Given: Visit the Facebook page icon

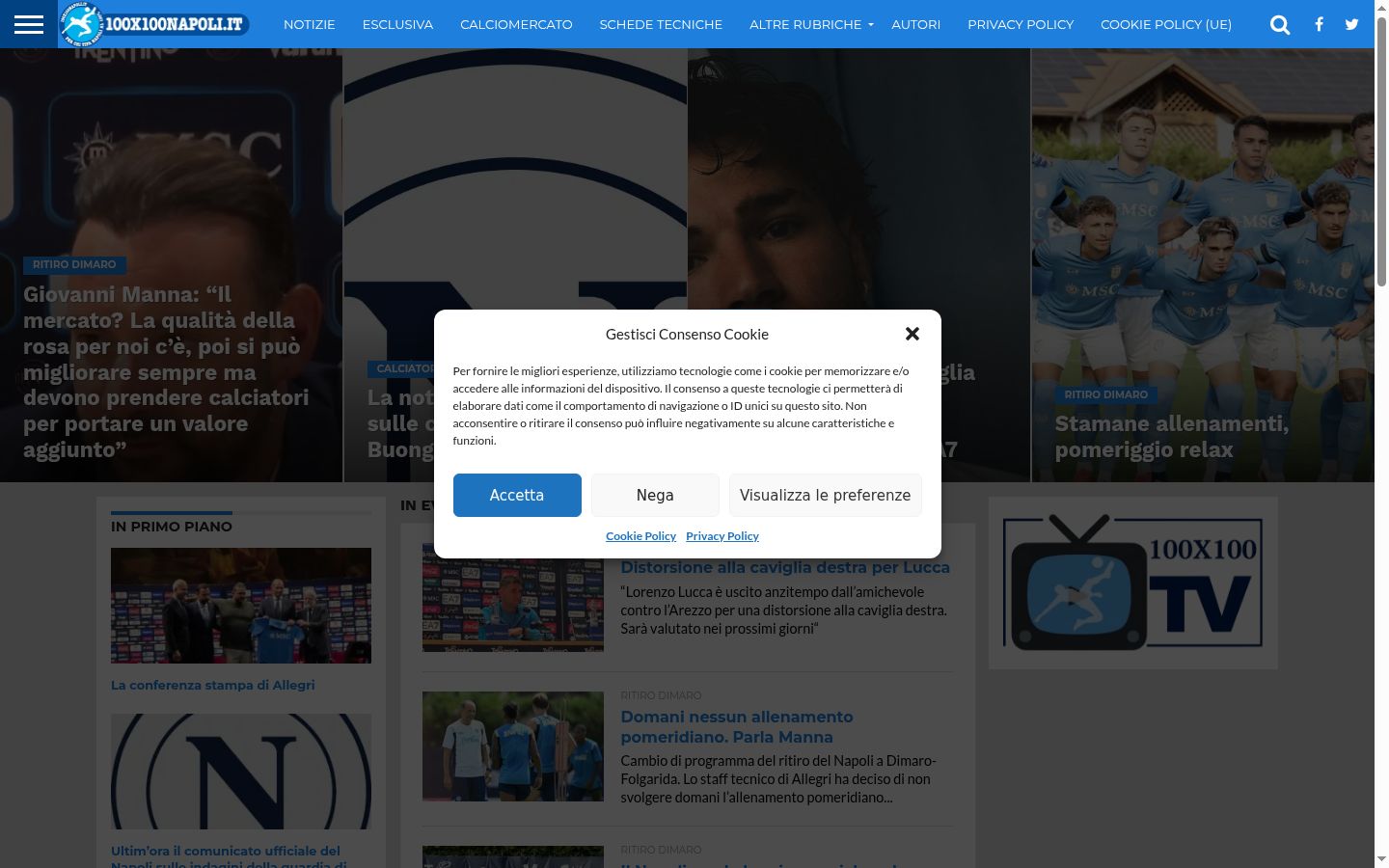Looking at the screenshot, I should 1319,24.
